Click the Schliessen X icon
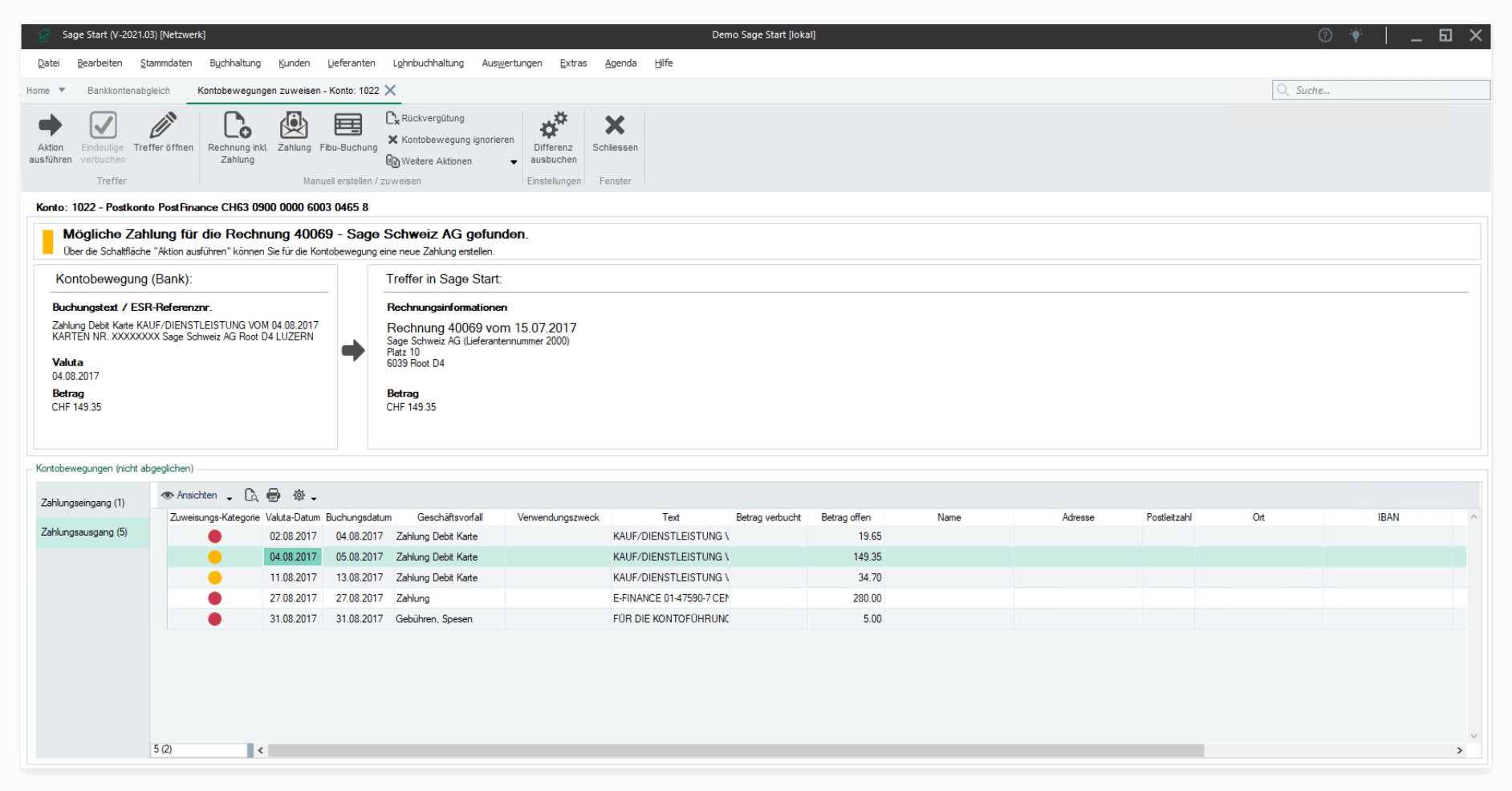Image resolution: width=1512 pixels, height=791 pixels. (x=615, y=124)
